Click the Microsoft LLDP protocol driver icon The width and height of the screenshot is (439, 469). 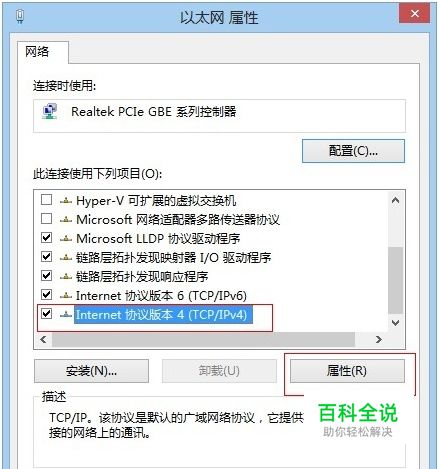(x=66, y=239)
